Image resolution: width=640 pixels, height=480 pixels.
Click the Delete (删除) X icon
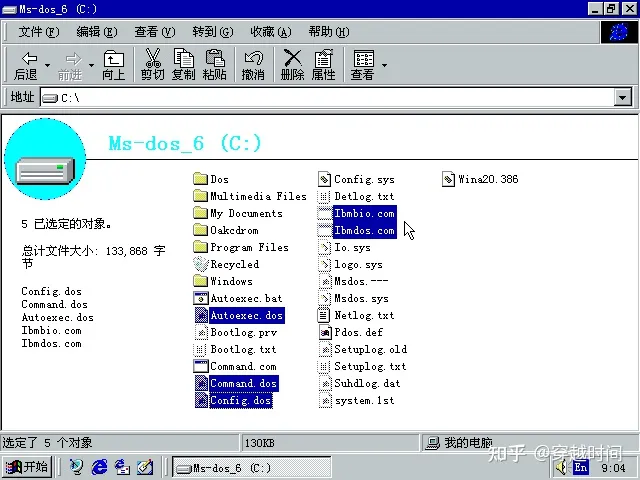click(292, 65)
